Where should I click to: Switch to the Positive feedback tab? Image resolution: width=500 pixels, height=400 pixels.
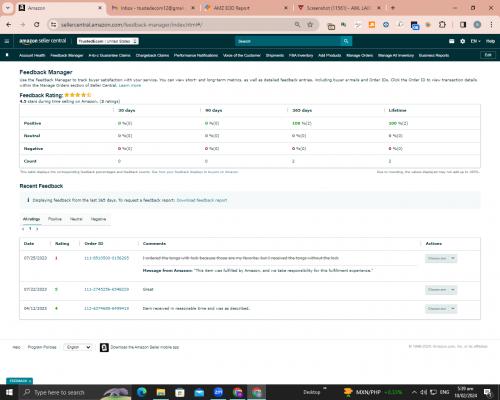click(x=55, y=219)
